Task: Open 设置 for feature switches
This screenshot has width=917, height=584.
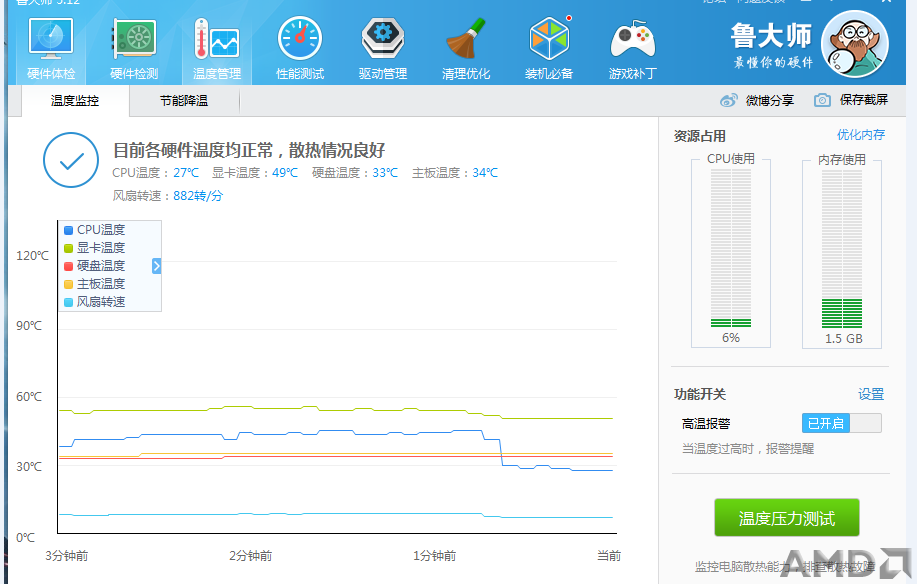Action: [x=871, y=394]
